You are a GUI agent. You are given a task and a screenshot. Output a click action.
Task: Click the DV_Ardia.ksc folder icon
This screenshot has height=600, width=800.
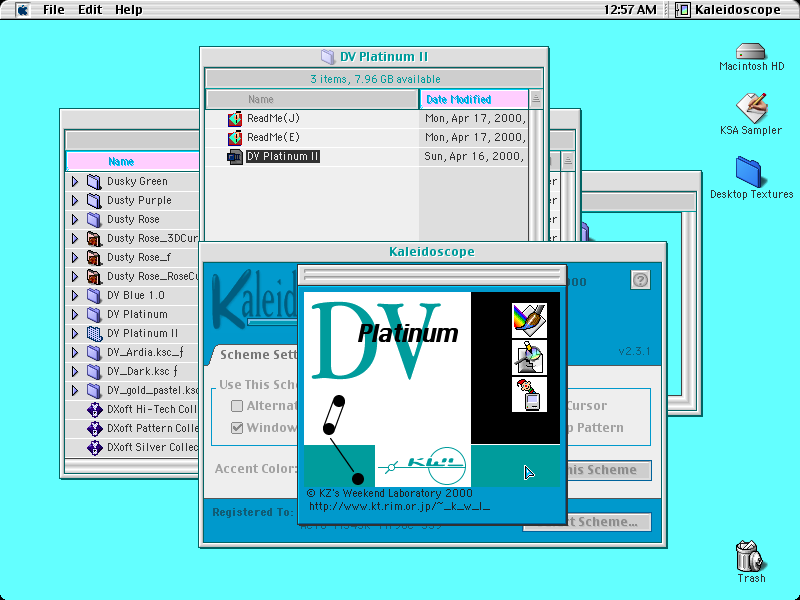(94, 353)
